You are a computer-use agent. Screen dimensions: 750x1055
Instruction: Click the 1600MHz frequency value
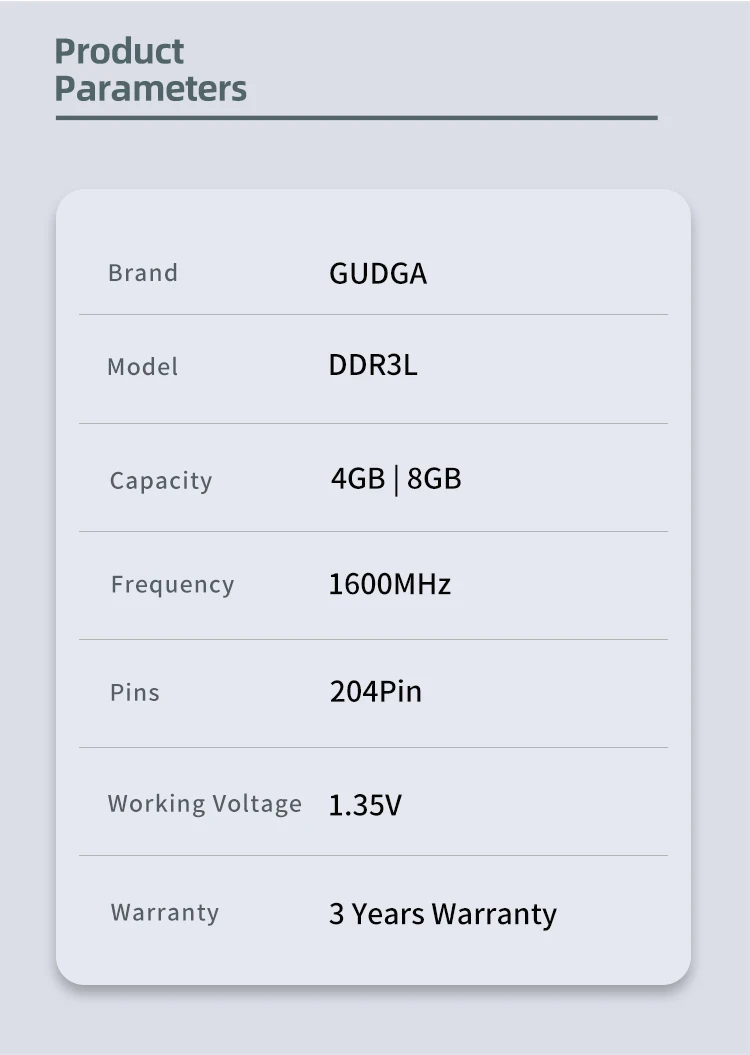click(x=390, y=584)
